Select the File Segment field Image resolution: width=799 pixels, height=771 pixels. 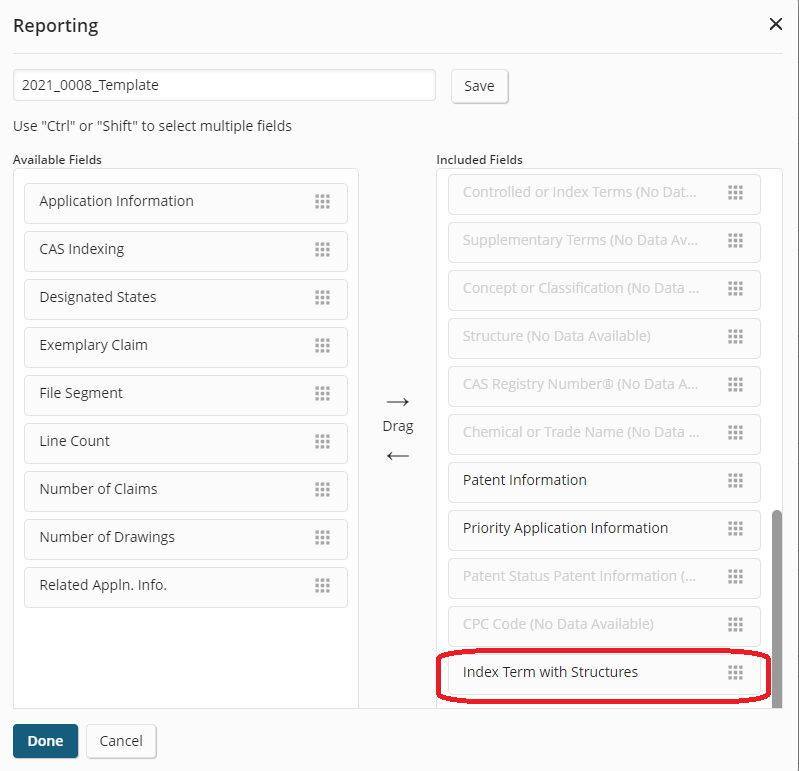[186, 395]
